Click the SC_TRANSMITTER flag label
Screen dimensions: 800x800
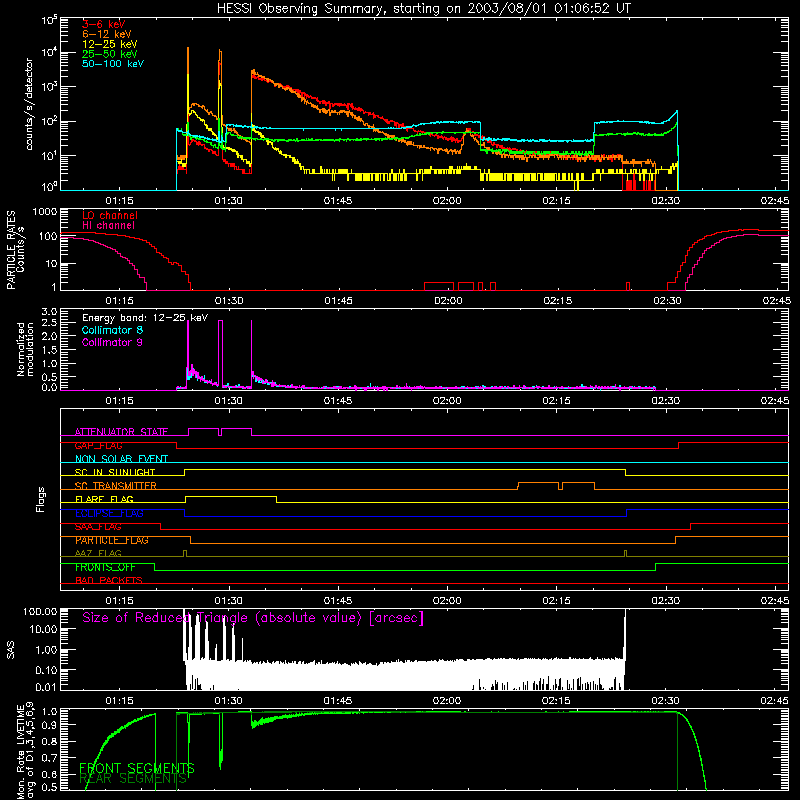pyautogui.click(x=116, y=486)
